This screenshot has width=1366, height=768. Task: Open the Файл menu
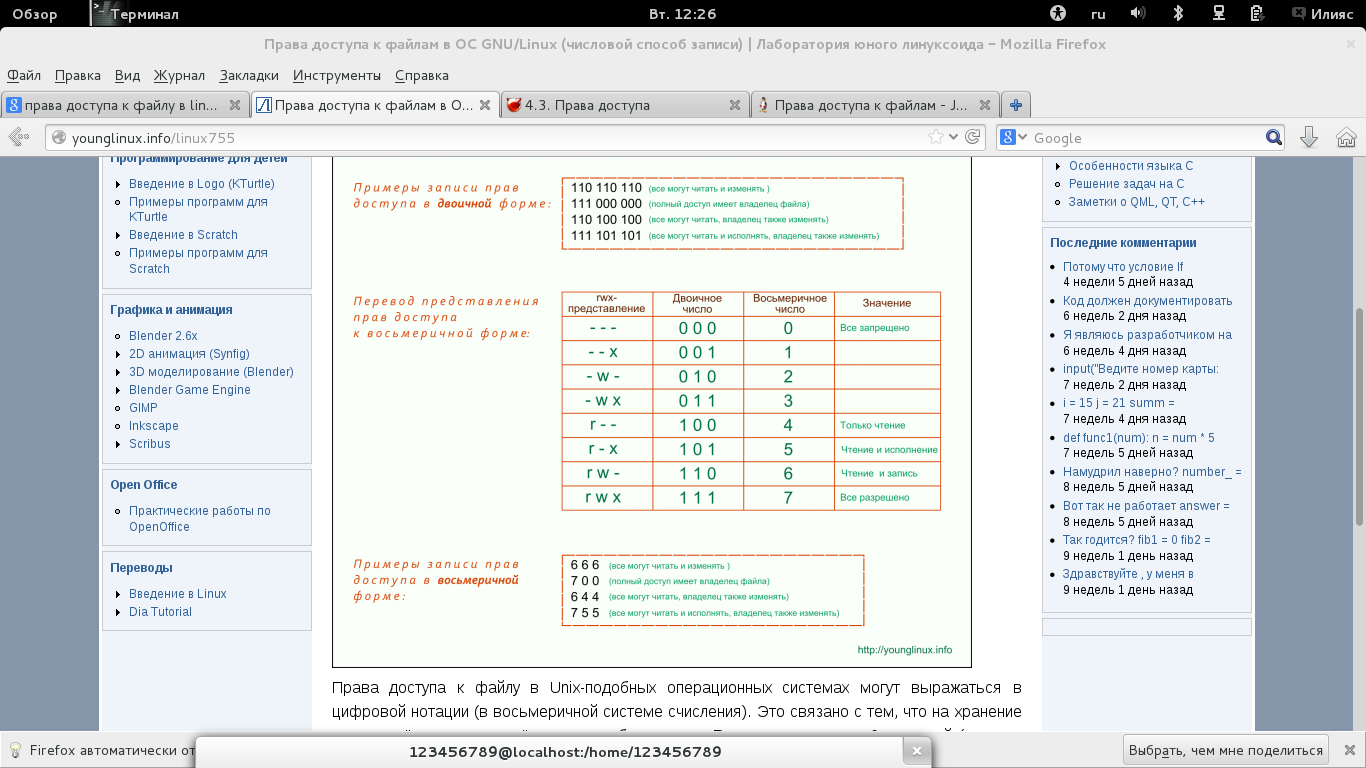pos(24,75)
